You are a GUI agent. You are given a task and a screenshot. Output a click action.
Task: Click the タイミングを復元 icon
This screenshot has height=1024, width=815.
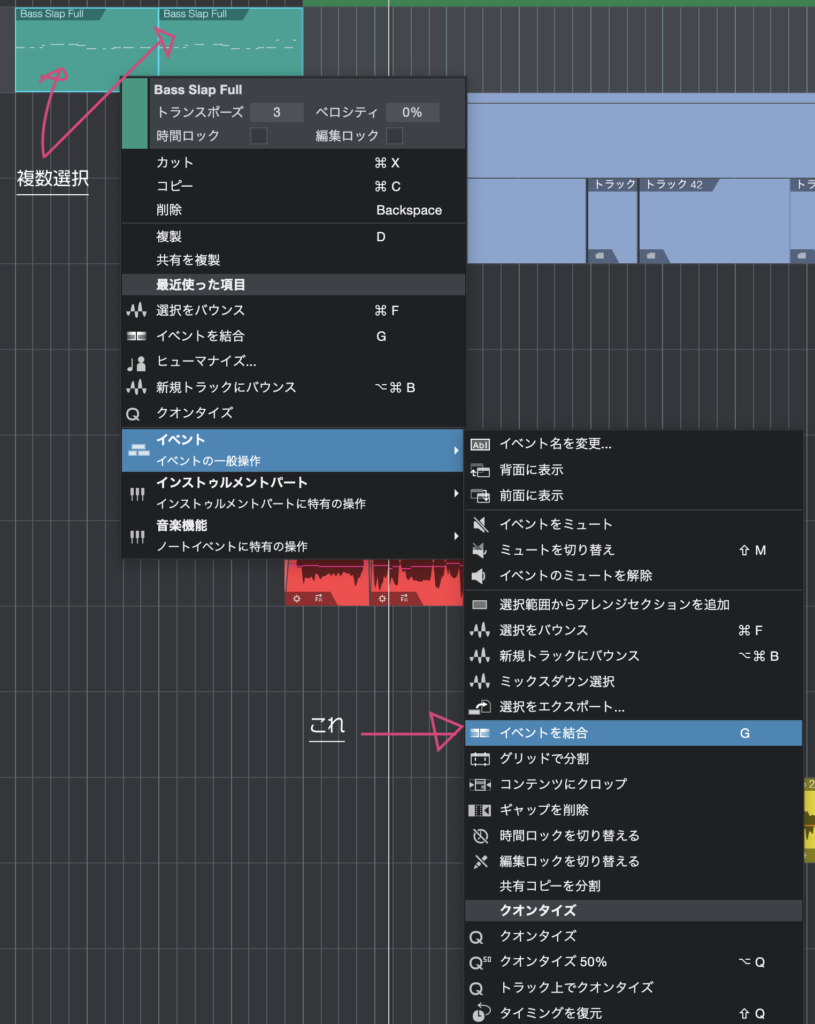pyautogui.click(x=479, y=1012)
